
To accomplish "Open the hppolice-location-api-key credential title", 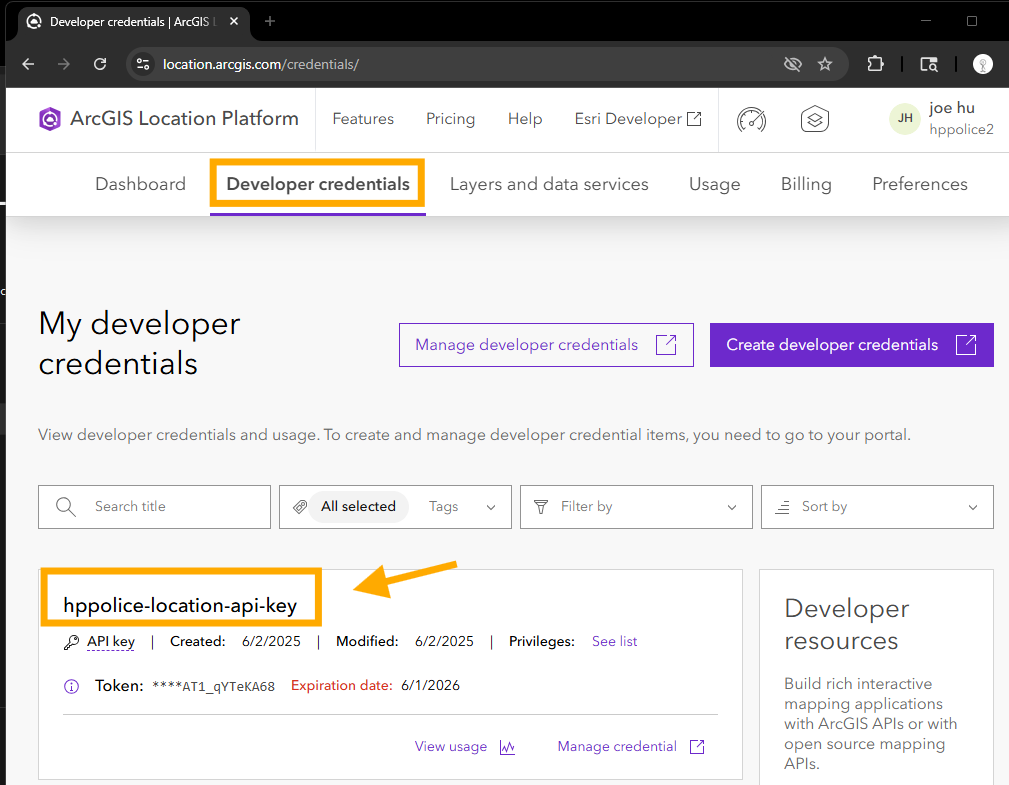I will point(180,605).
